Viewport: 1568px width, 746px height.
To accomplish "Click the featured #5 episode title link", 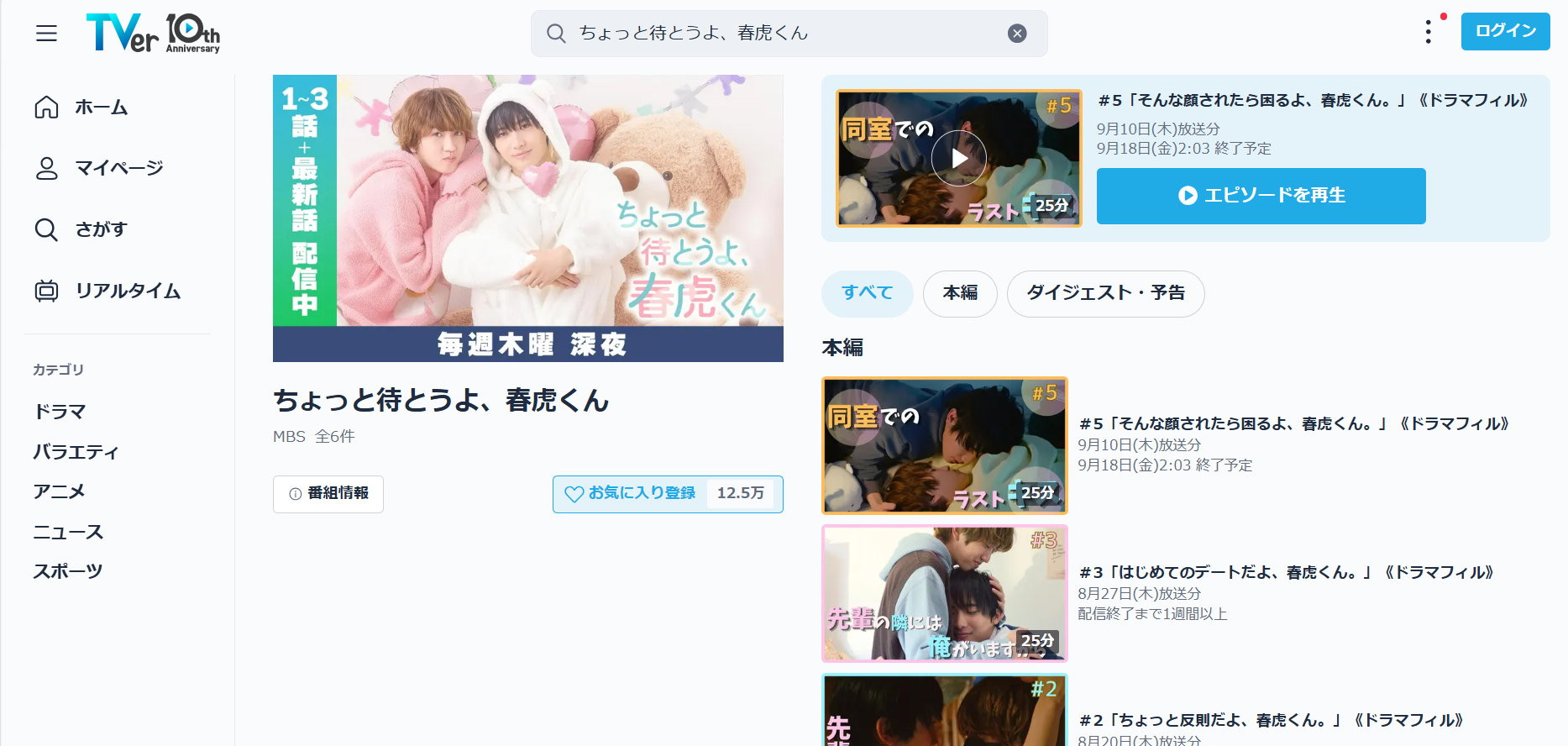I will coord(1314,101).
